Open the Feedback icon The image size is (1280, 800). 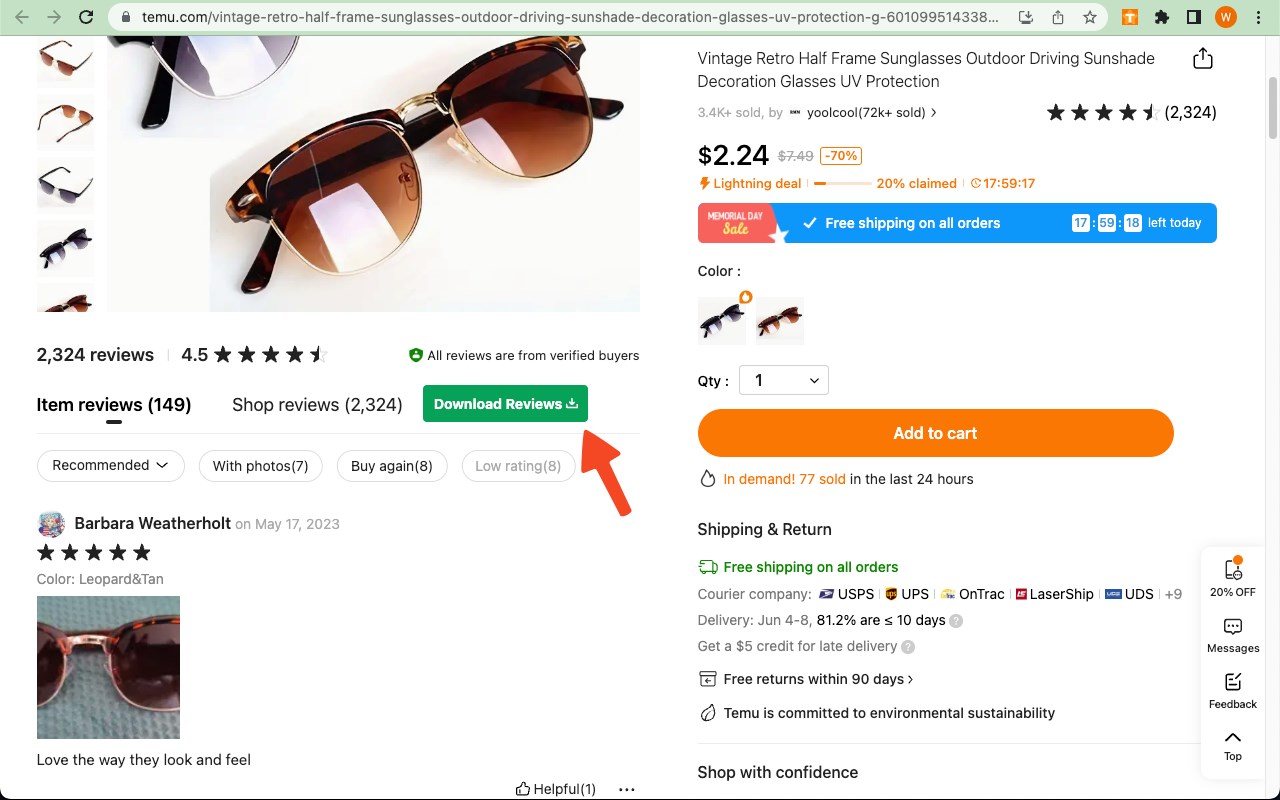click(x=1233, y=690)
